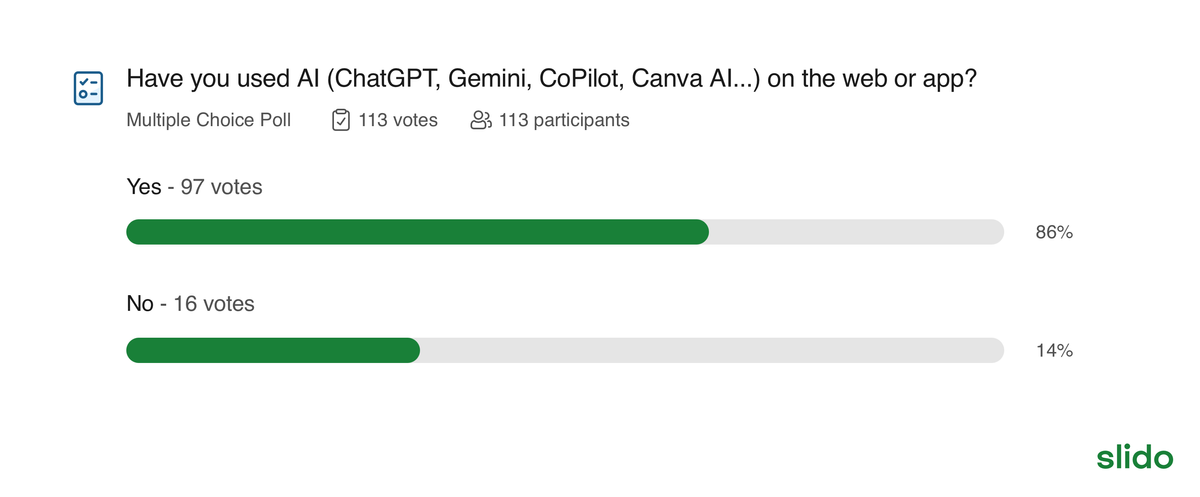Click the green filled portion of No bar
This screenshot has height=497, width=1200.
click(272, 350)
